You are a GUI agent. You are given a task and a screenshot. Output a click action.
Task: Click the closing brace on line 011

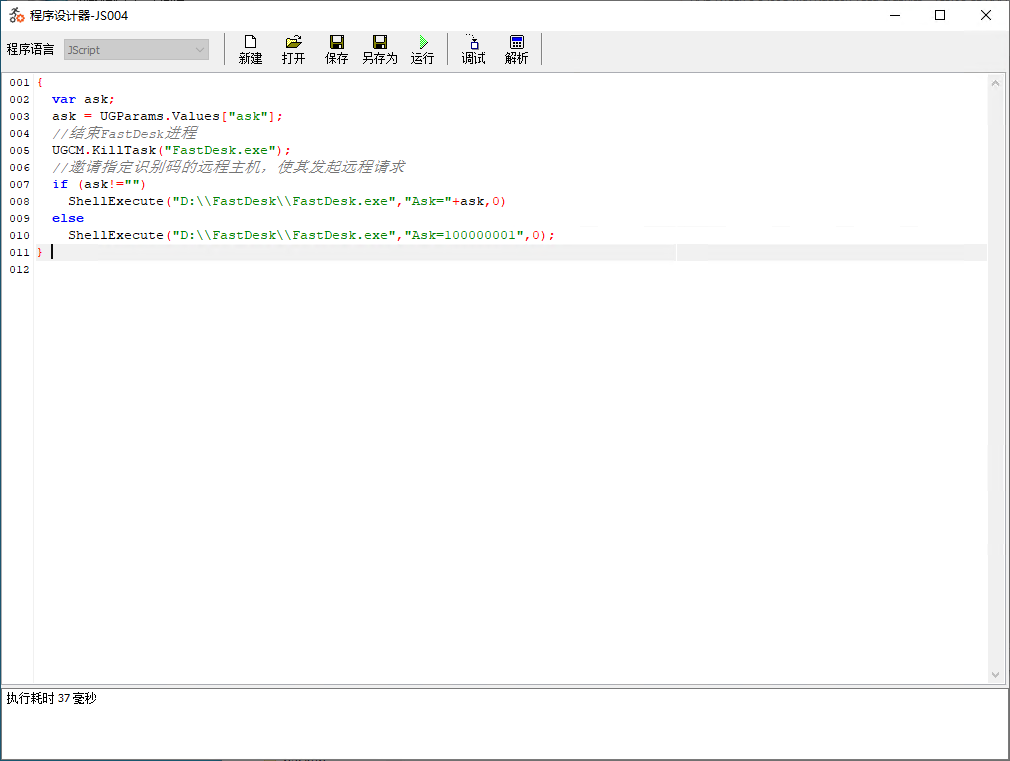[x=39, y=252]
